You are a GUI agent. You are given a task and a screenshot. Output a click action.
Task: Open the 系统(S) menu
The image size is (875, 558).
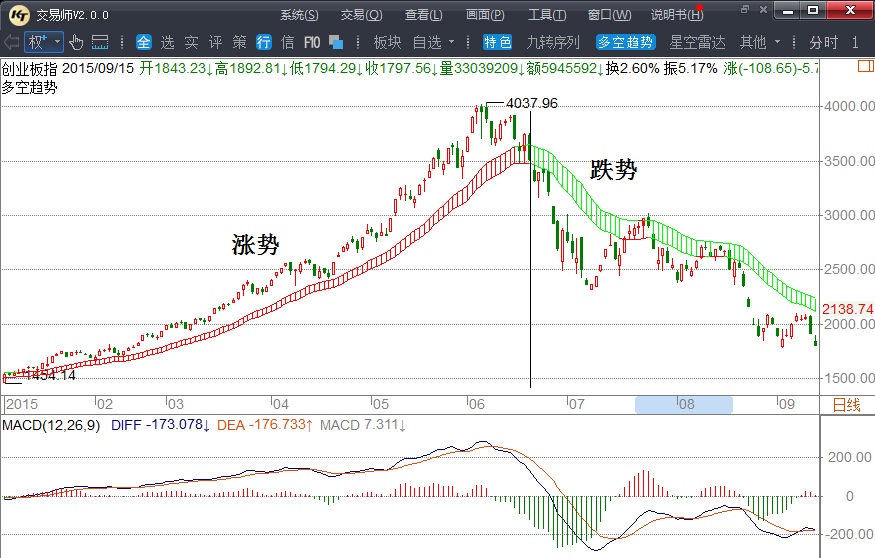tap(299, 15)
